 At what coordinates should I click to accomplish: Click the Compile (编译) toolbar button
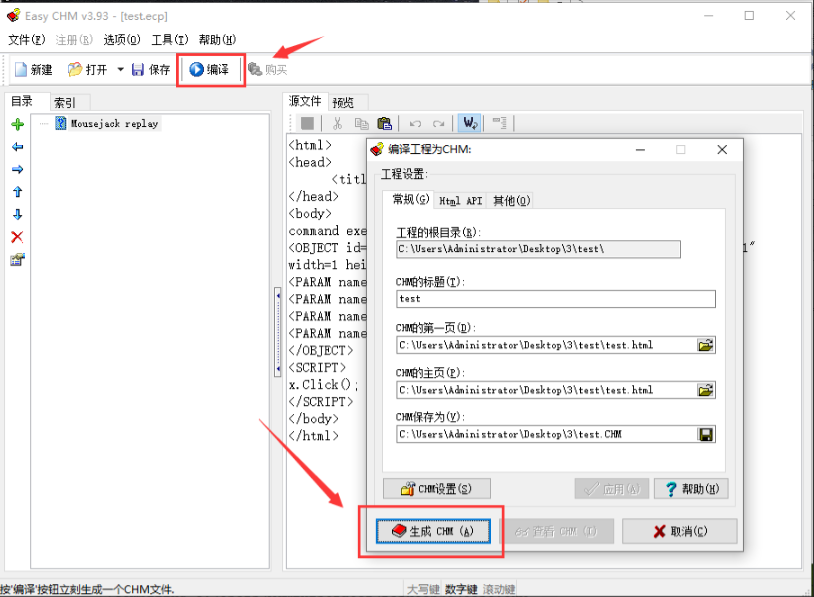(209, 70)
